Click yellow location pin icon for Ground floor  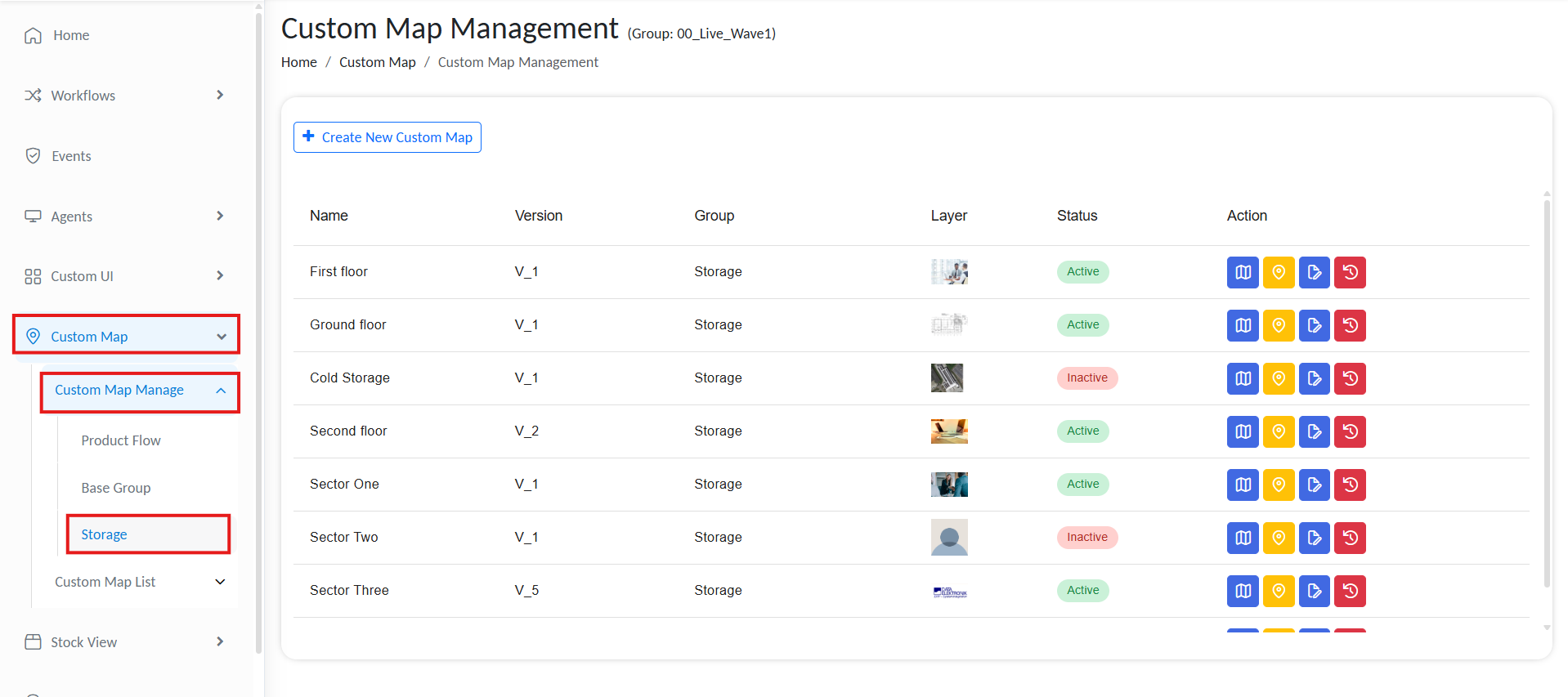click(x=1278, y=325)
